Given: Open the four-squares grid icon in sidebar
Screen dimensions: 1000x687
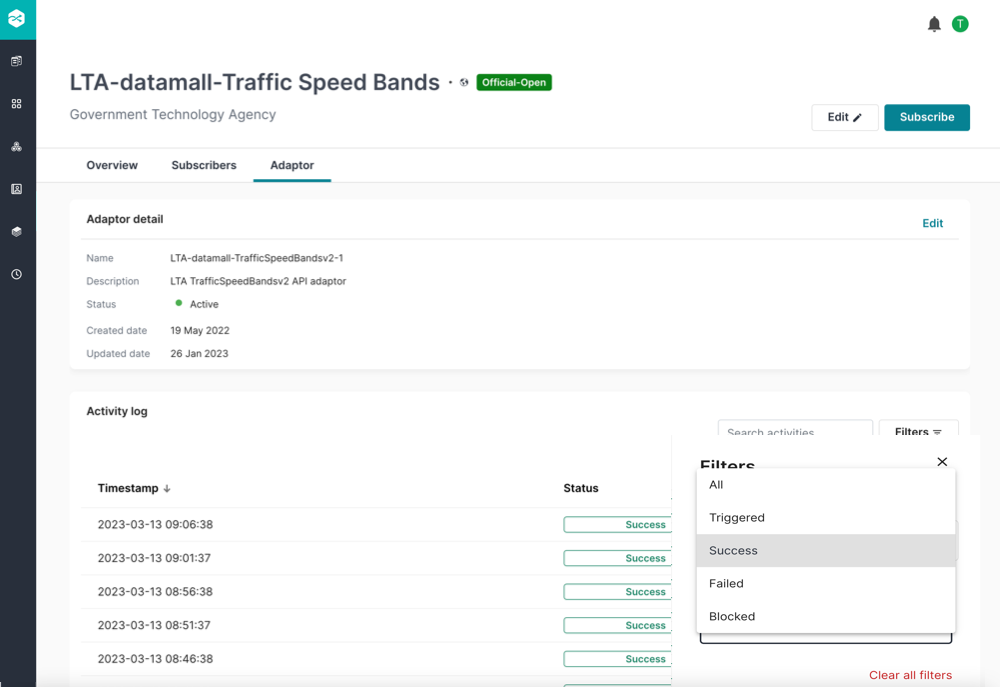Looking at the screenshot, I should point(17,104).
